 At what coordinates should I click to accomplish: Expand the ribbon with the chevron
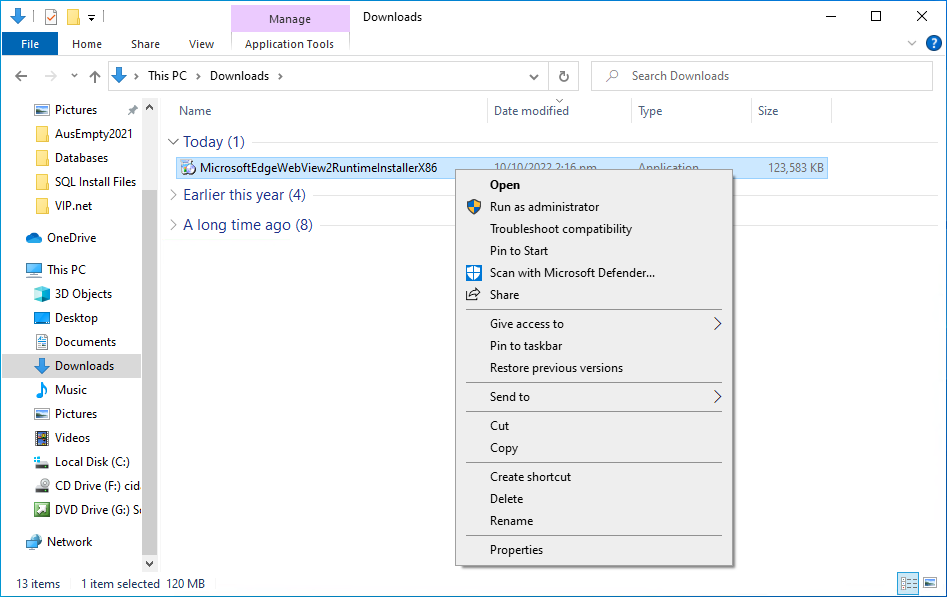[912, 44]
